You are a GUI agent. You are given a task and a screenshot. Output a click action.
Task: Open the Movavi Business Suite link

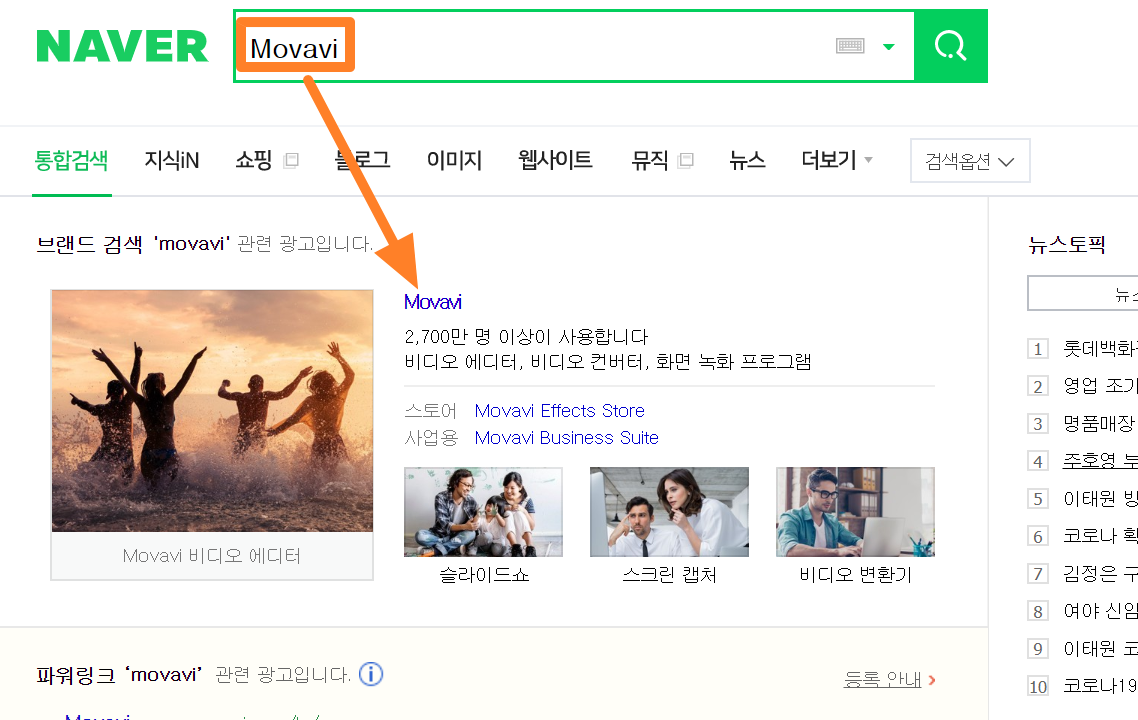click(567, 438)
